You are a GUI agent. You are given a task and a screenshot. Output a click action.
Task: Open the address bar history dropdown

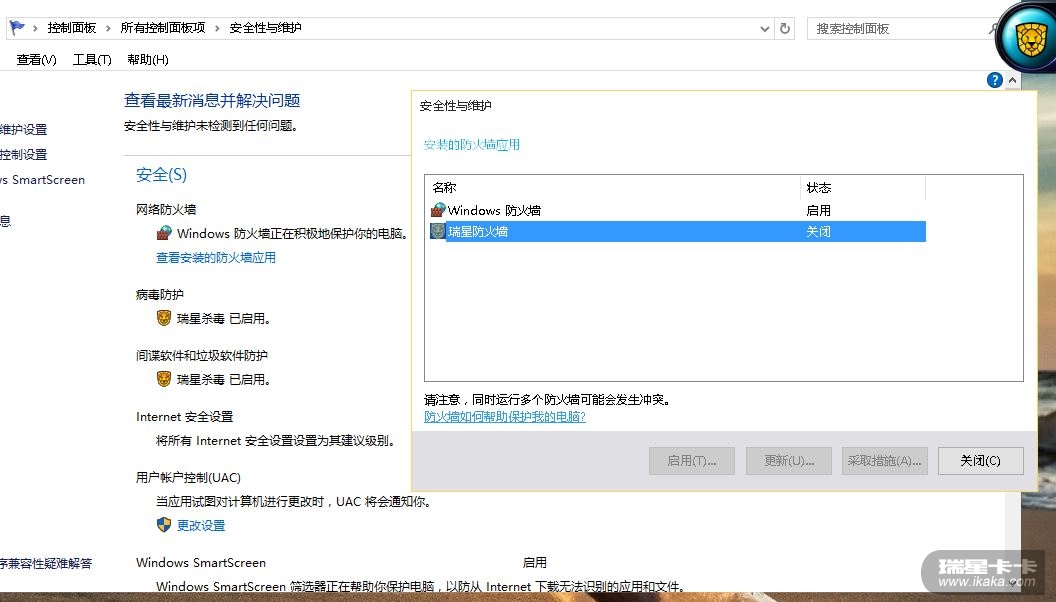pos(764,29)
